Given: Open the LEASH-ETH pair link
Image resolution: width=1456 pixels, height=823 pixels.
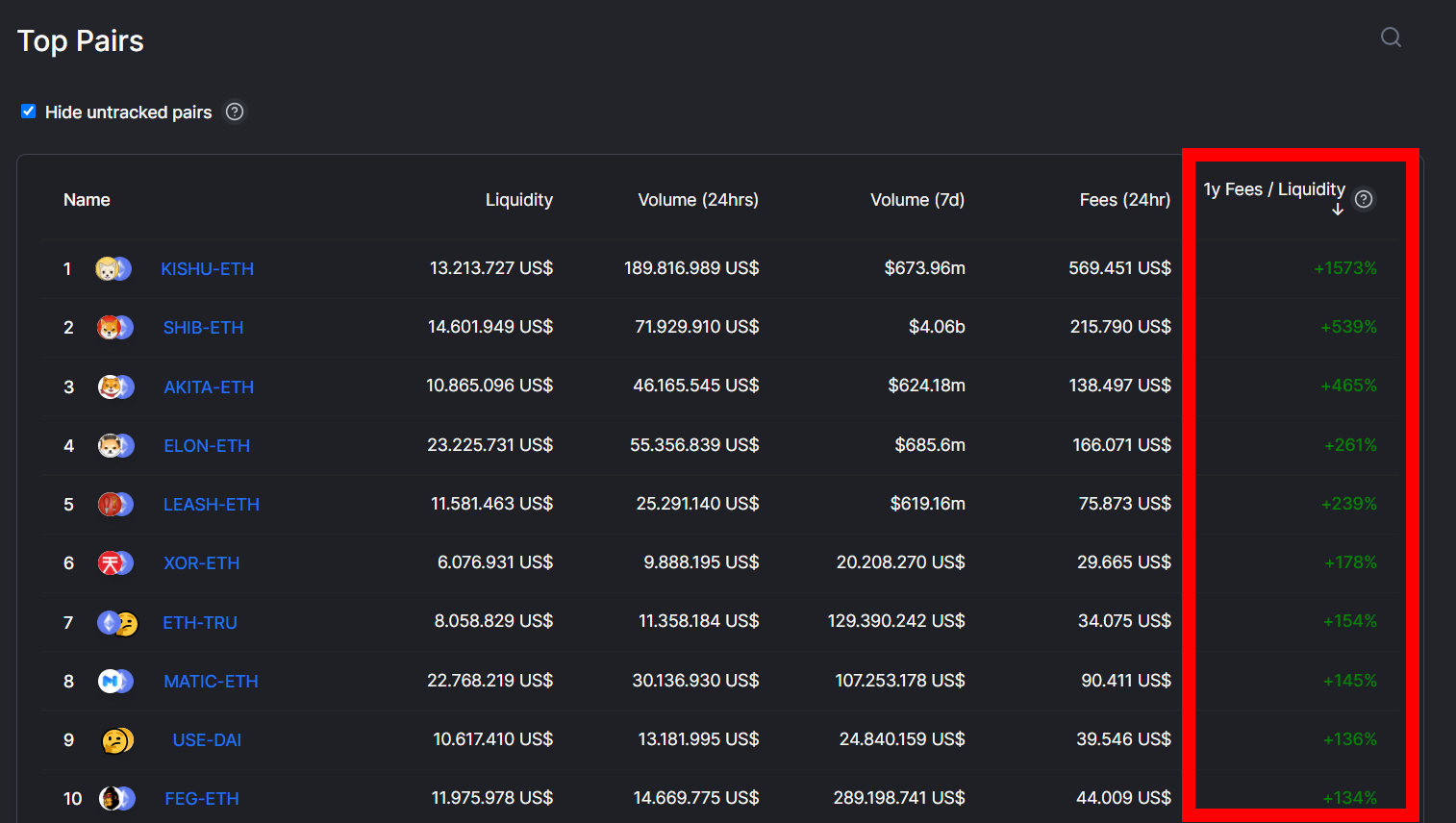Looking at the screenshot, I should tap(212, 505).
